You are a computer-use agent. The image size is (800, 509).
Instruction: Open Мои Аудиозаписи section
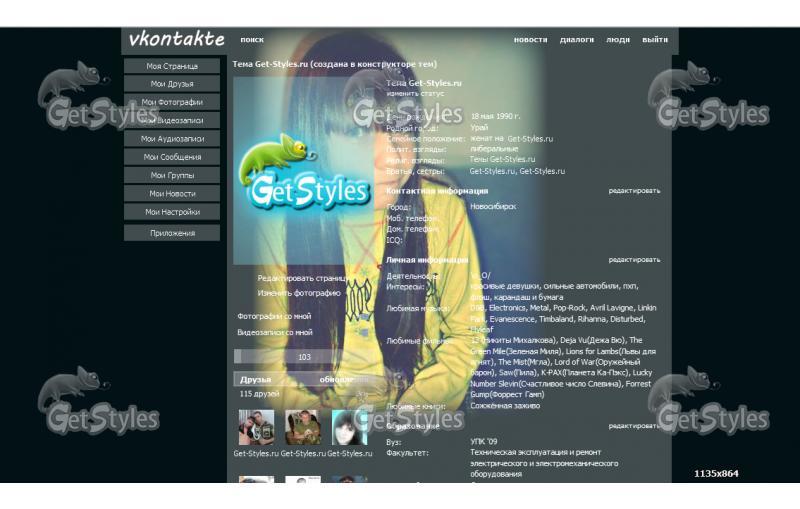click(x=172, y=139)
